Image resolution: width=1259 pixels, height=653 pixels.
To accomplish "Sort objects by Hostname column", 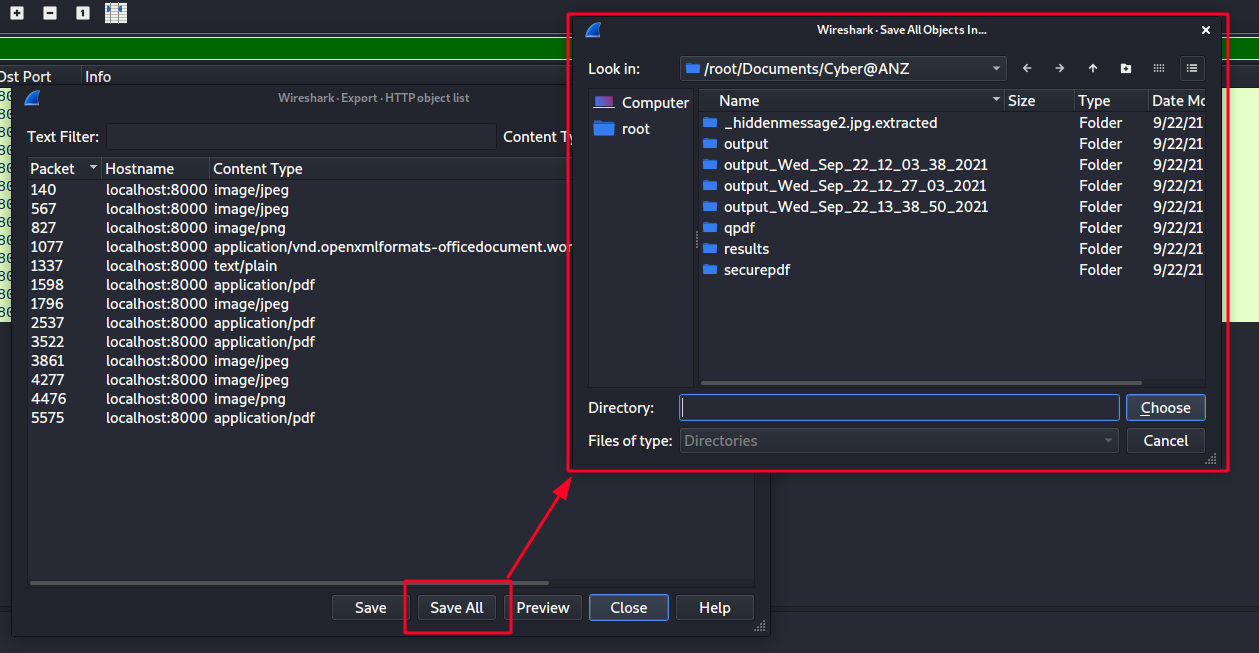I will tap(156, 168).
